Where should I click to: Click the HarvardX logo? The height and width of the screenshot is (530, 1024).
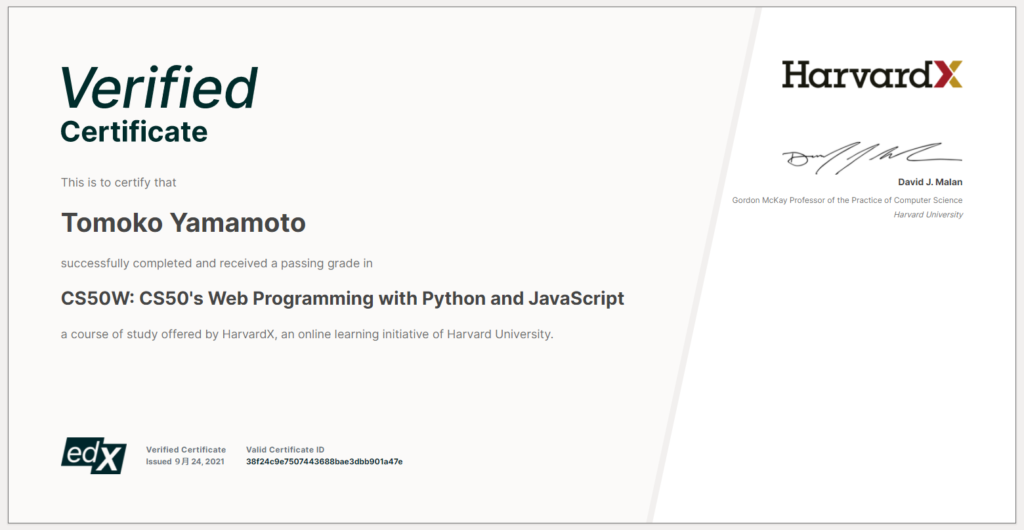point(872,74)
